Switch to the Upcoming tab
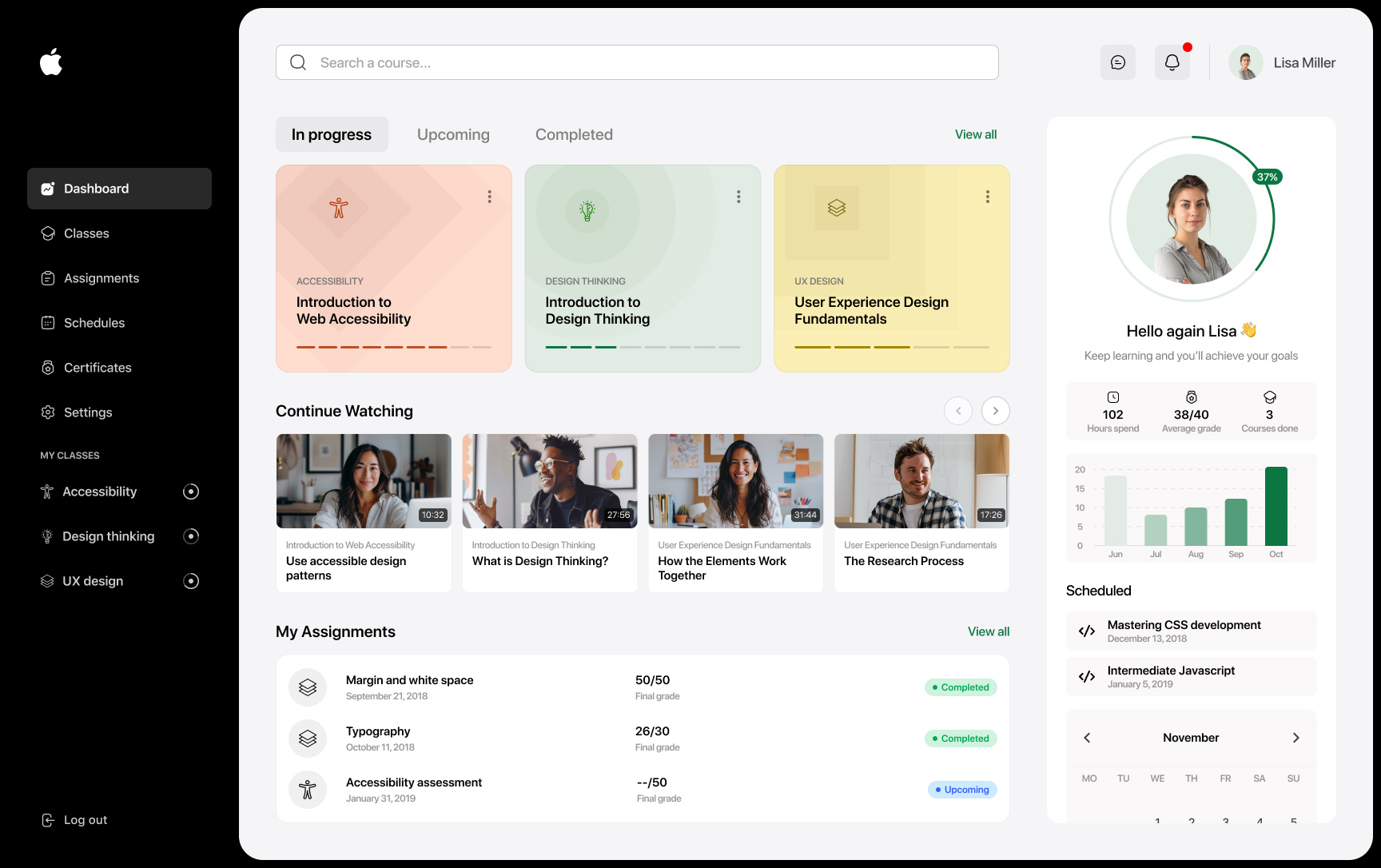The height and width of the screenshot is (868, 1381). (452, 134)
